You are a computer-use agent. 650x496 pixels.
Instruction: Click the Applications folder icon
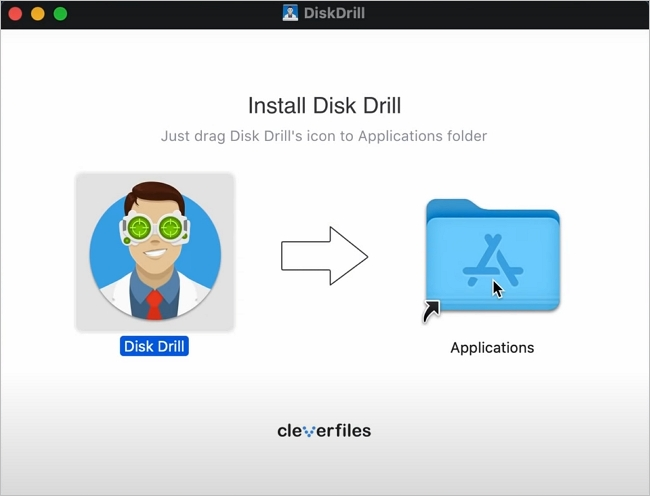[x=492, y=258]
